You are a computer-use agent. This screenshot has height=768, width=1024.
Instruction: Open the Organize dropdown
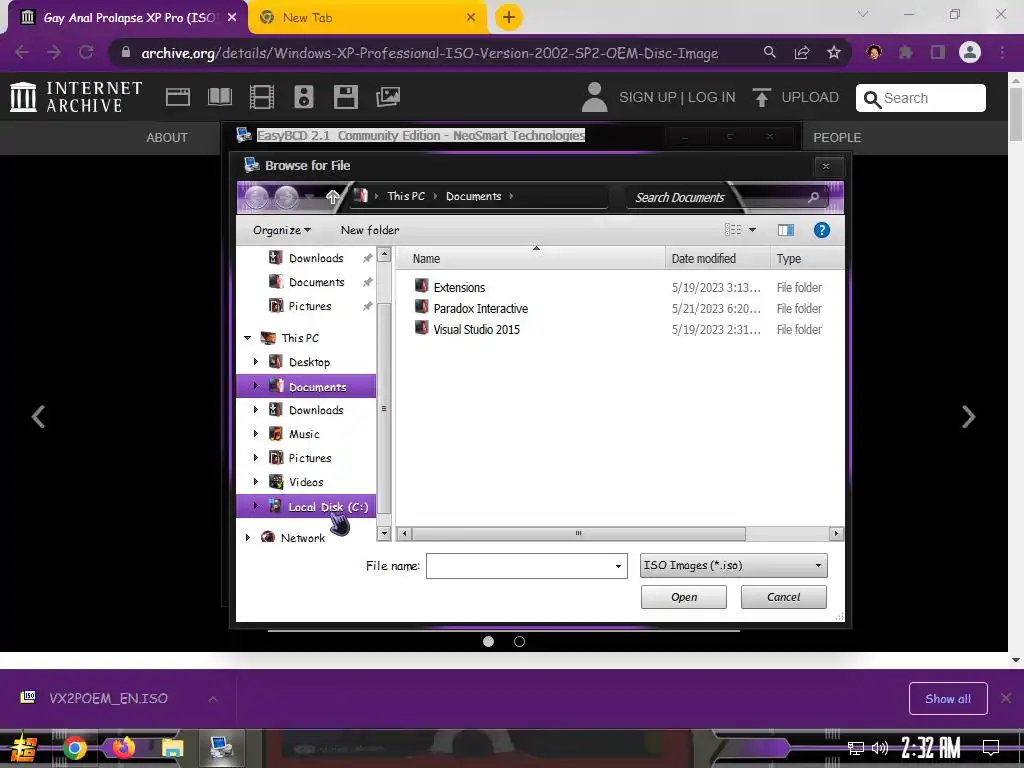coord(281,230)
